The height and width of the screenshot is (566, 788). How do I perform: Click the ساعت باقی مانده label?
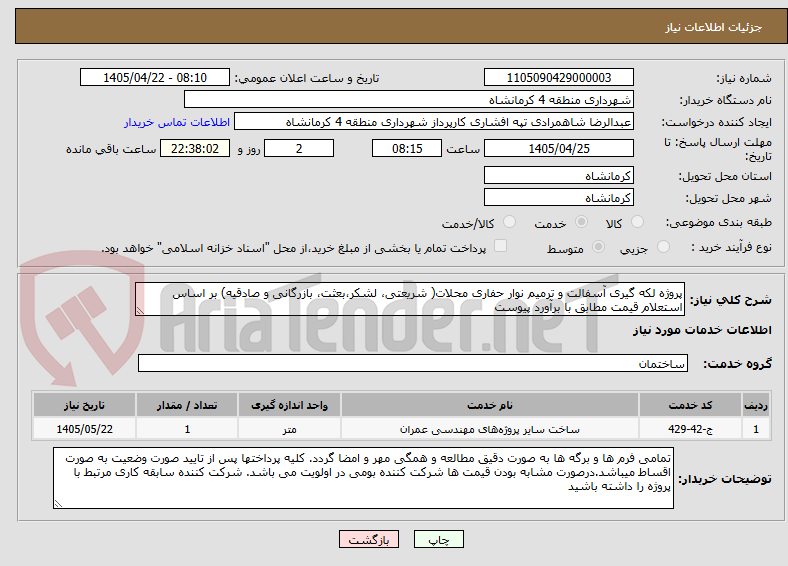tap(111, 149)
